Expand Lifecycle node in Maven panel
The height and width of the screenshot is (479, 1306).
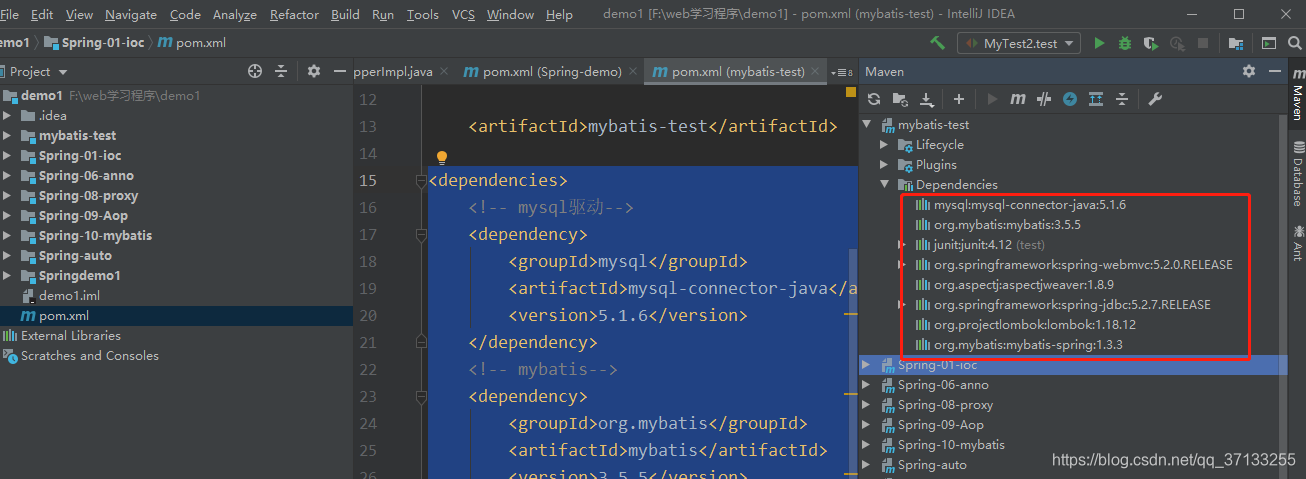pos(884,145)
